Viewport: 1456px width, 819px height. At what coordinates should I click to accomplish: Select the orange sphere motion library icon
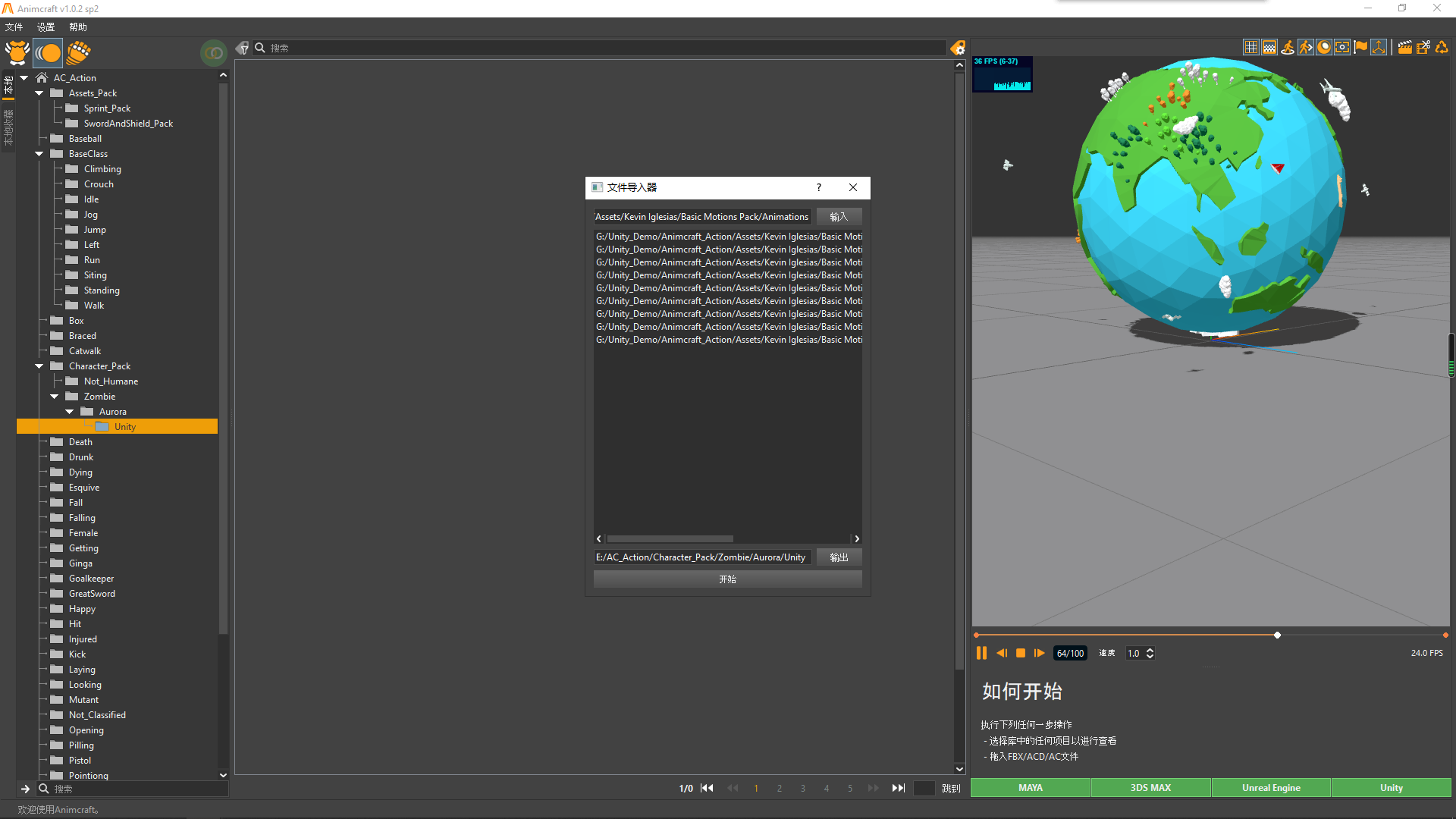48,52
